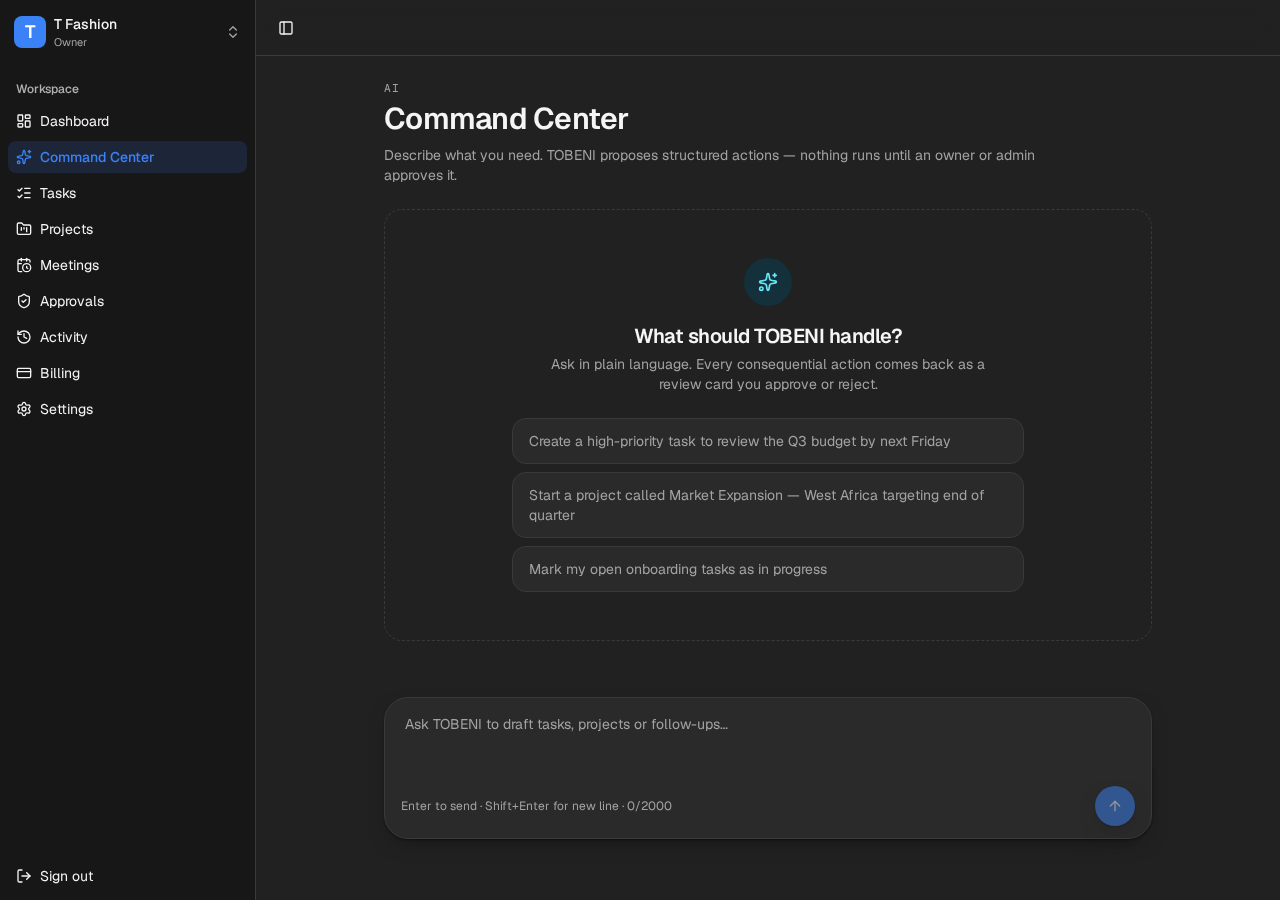
Task: Send message with the up-arrow button
Action: pos(1115,806)
